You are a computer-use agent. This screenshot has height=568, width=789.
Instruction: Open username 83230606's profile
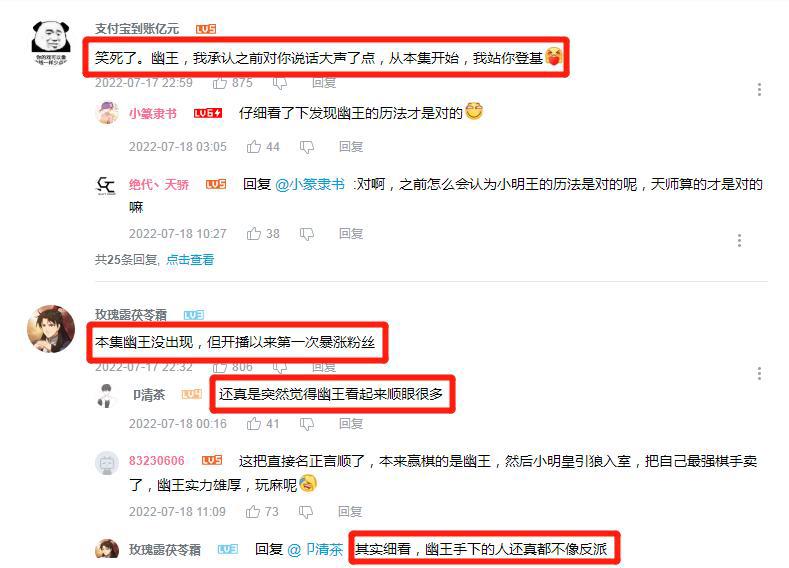[x=156, y=460]
